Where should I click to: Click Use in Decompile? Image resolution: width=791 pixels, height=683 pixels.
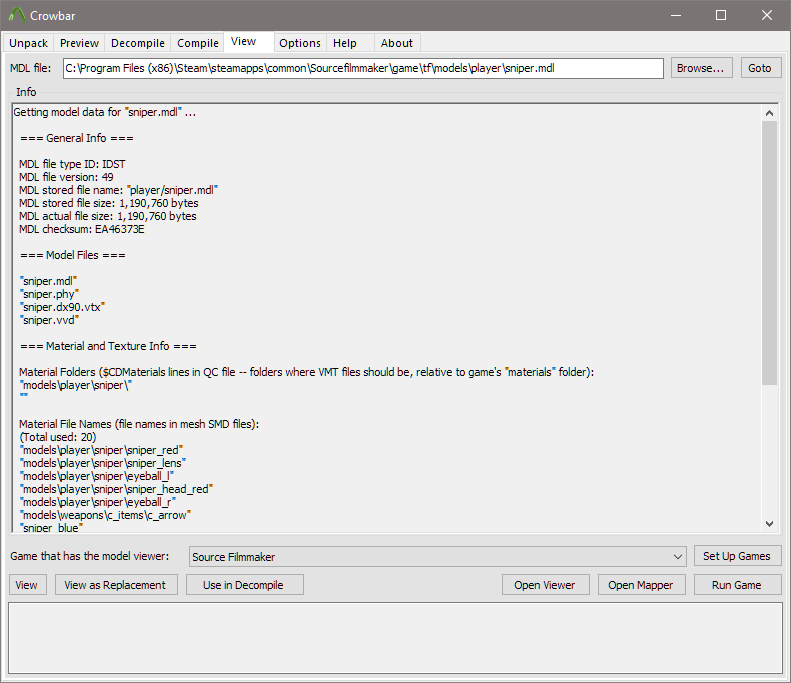[x=244, y=585]
